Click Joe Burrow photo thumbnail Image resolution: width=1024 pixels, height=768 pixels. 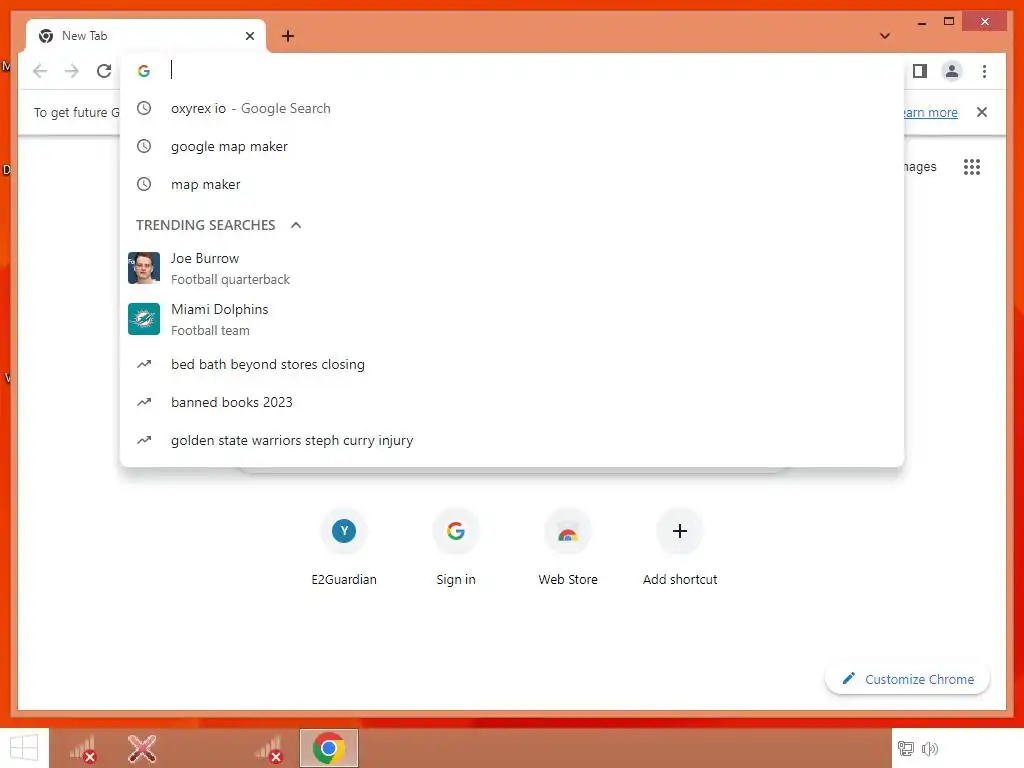coord(144,268)
